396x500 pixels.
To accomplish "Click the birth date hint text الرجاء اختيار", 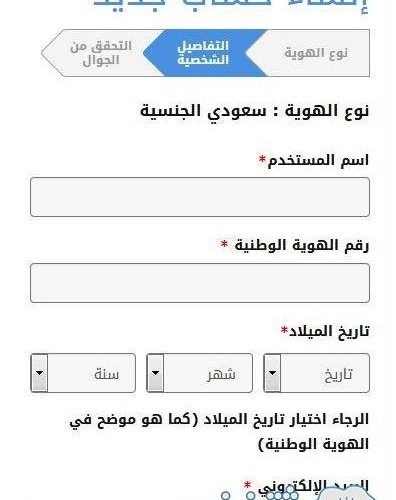I will (x=219, y=432).
